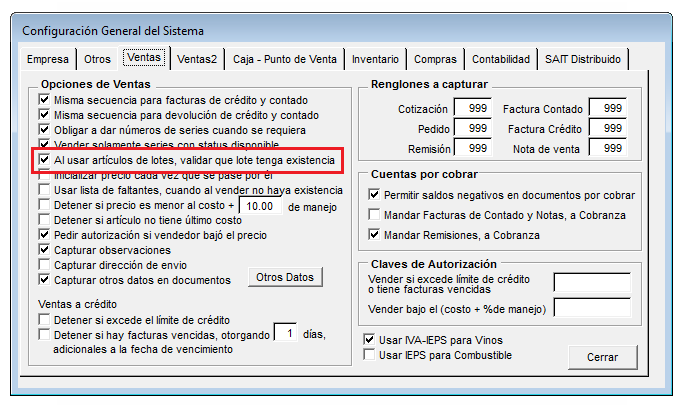This screenshot has width=690, height=412.
Task: Click the días adicionales field showing 1
Action: pyautogui.click(x=285, y=333)
